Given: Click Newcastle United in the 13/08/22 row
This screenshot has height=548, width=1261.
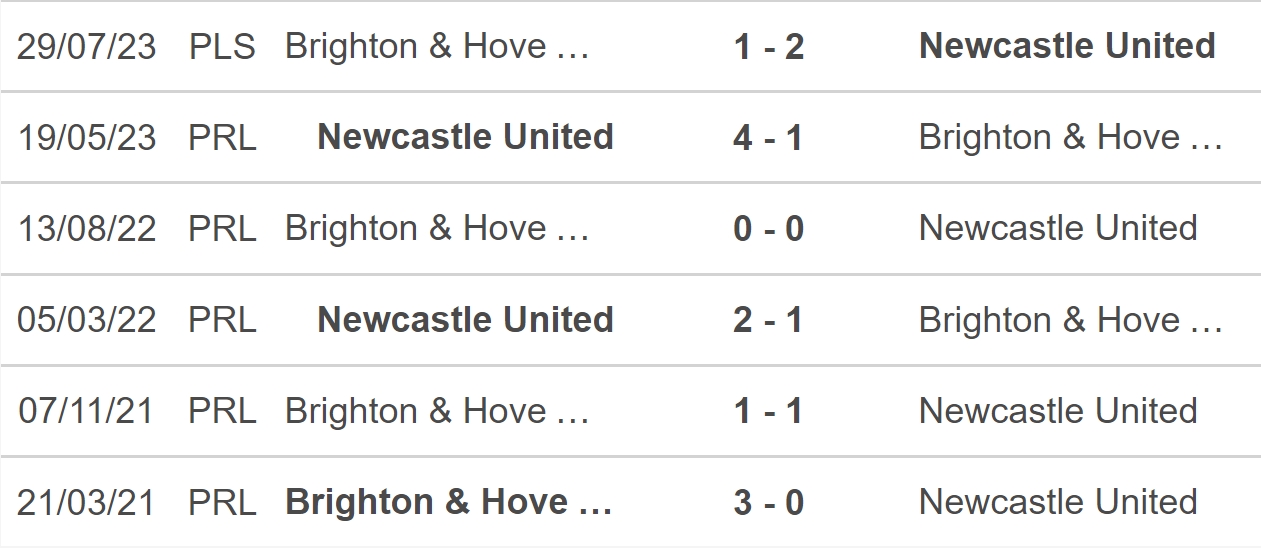Looking at the screenshot, I should pyautogui.click(x=1058, y=228).
